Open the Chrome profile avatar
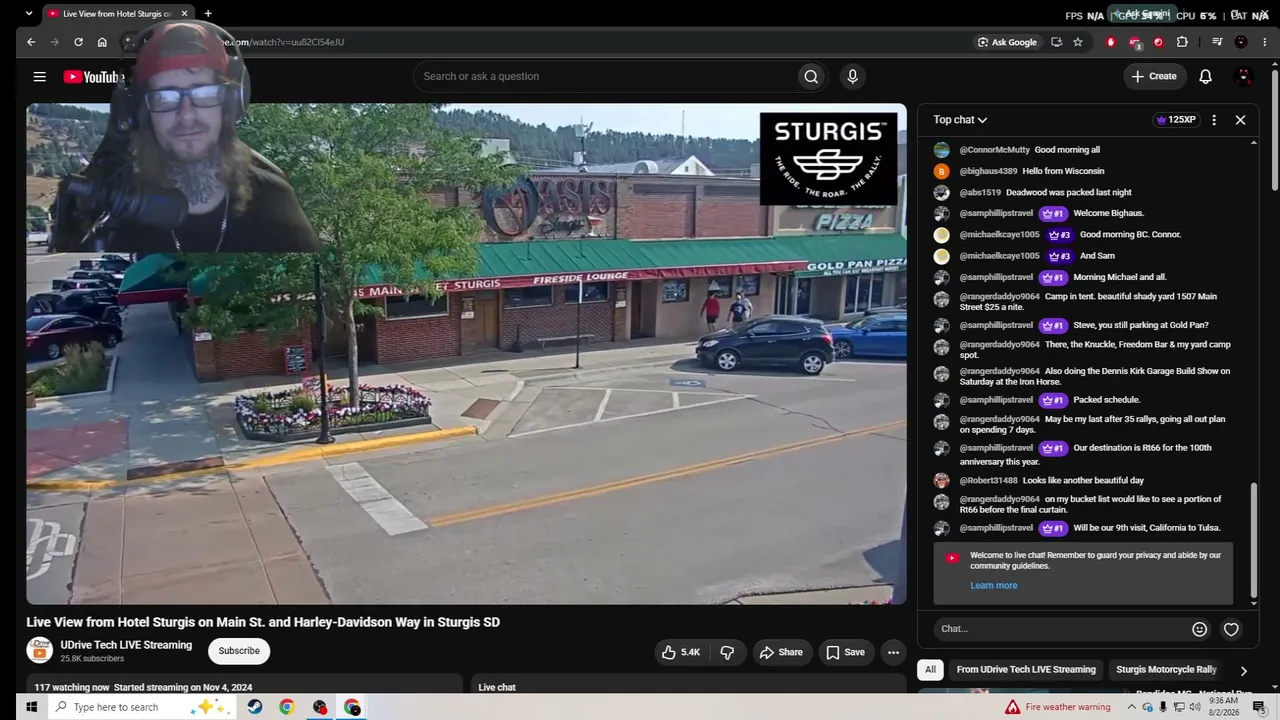 [x=1241, y=42]
